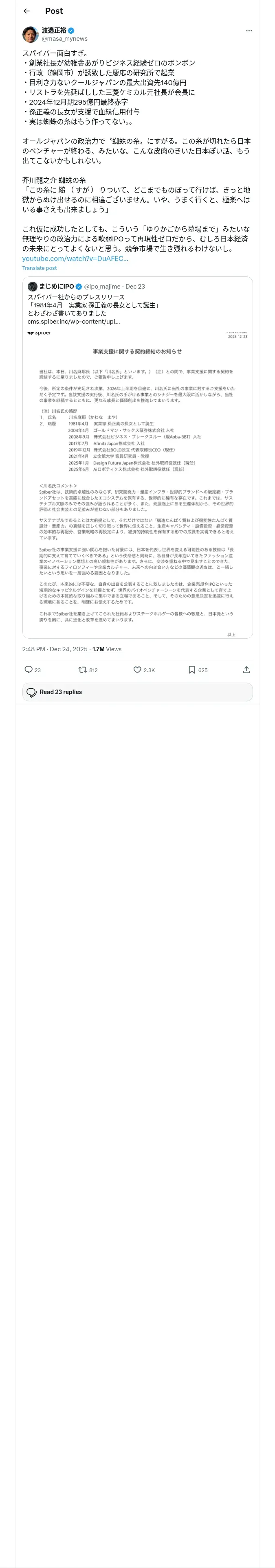Open the more options ellipsis menu
Screen dimensions: 275x1568
click(248, 31)
